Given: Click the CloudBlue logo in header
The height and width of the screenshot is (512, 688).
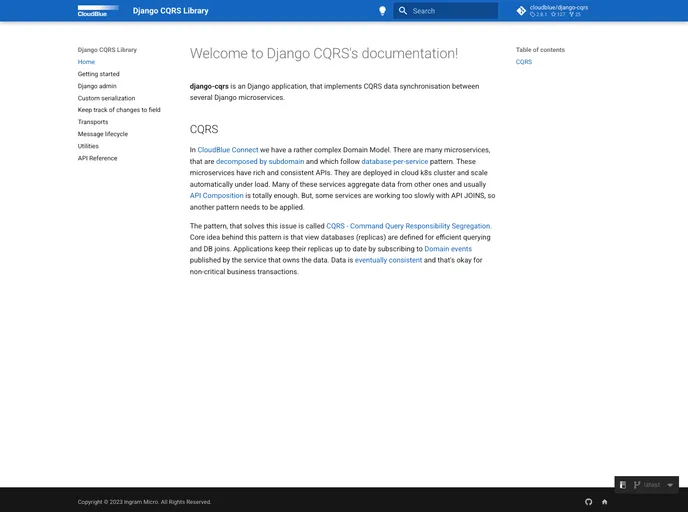Looking at the screenshot, I should click(98, 11).
